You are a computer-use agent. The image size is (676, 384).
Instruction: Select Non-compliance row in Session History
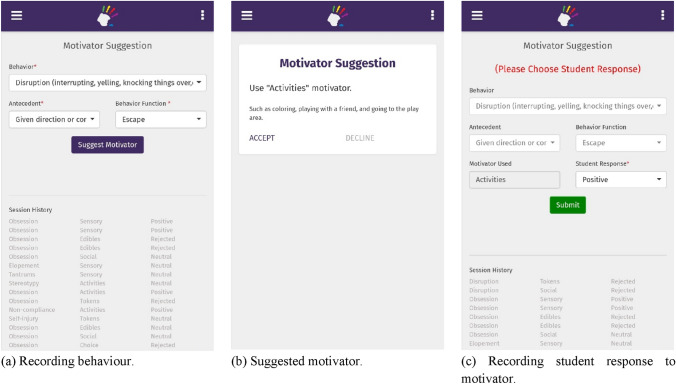coord(92,310)
